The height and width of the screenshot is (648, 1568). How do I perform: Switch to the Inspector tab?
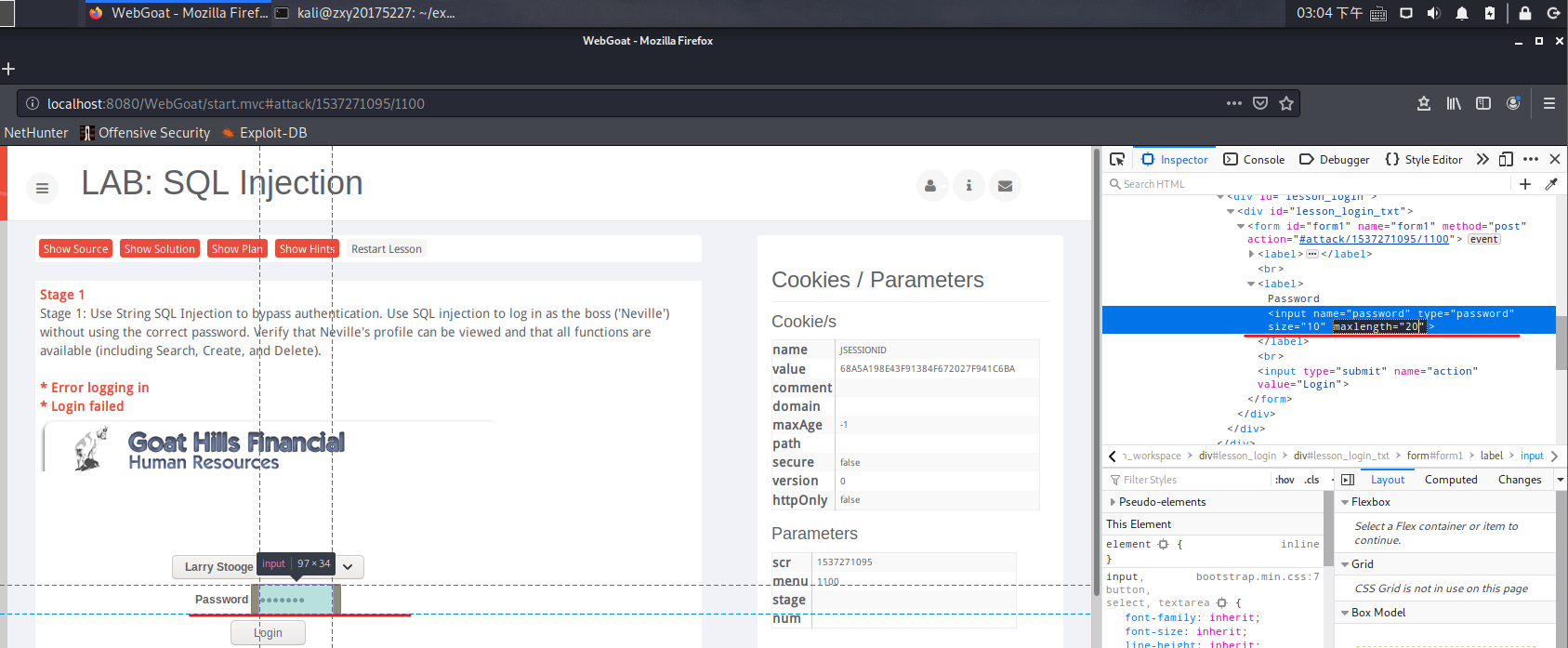coord(1175,159)
